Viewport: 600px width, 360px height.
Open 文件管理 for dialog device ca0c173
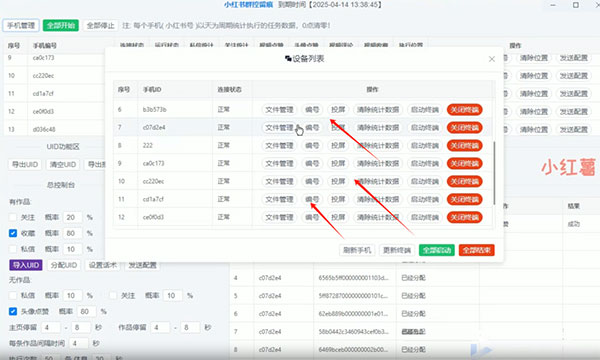click(x=279, y=164)
